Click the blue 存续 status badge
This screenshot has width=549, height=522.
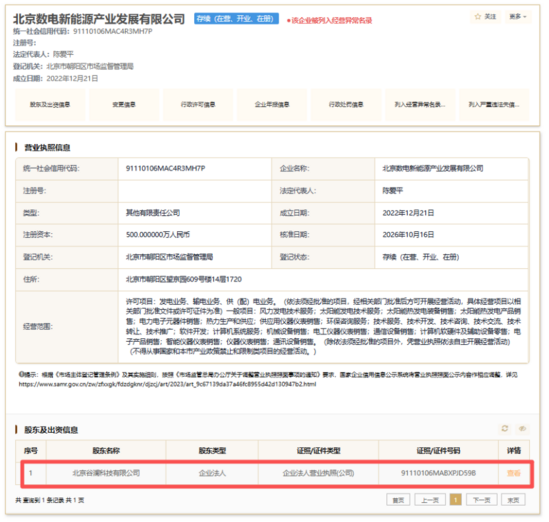(x=236, y=19)
